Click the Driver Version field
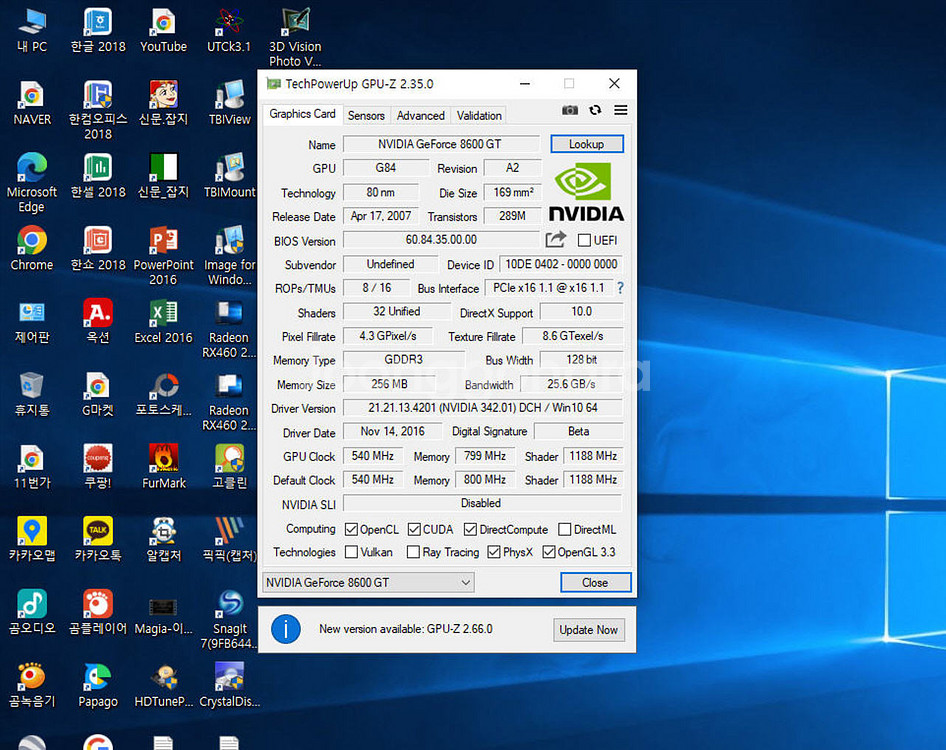The width and height of the screenshot is (946, 750). coord(483,408)
